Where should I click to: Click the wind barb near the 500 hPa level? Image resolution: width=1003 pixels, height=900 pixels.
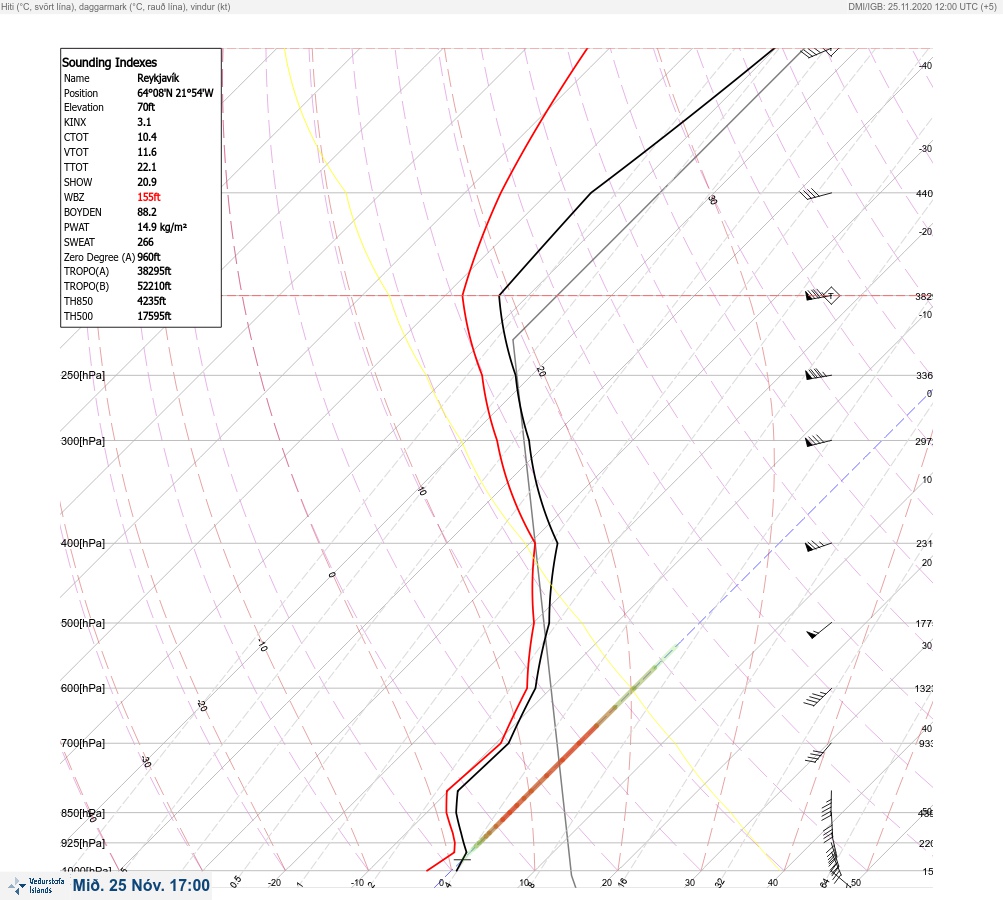tap(819, 630)
